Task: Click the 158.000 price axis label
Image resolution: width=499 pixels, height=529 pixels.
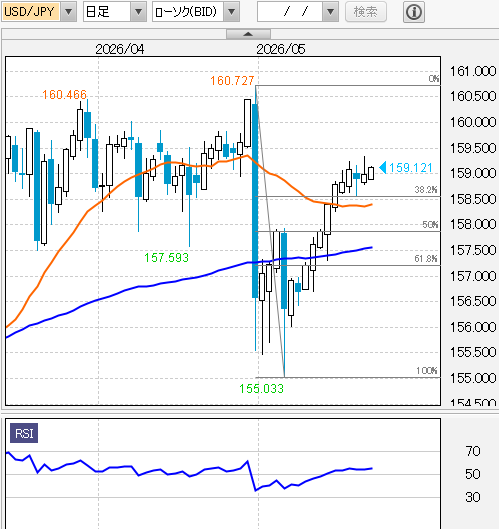Action: 473,224
